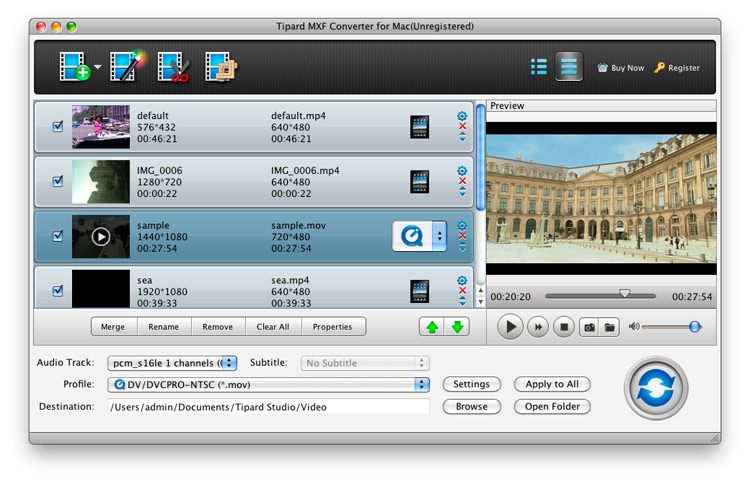Click the Open Folder button
The height and width of the screenshot is (484, 750).
(552, 407)
